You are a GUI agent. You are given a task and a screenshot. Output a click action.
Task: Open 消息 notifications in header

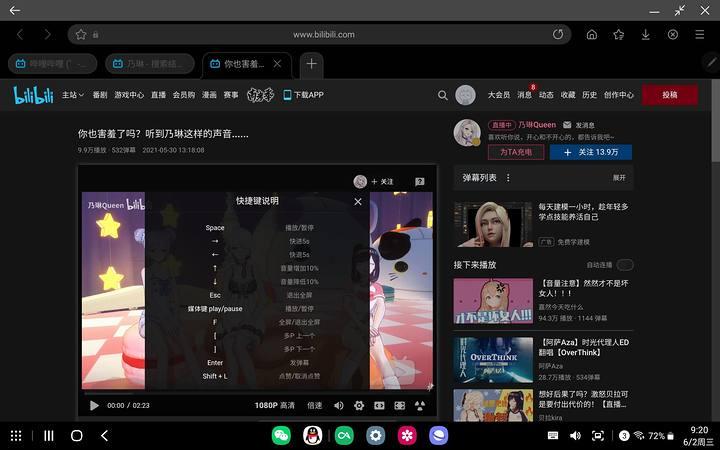coord(524,95)
